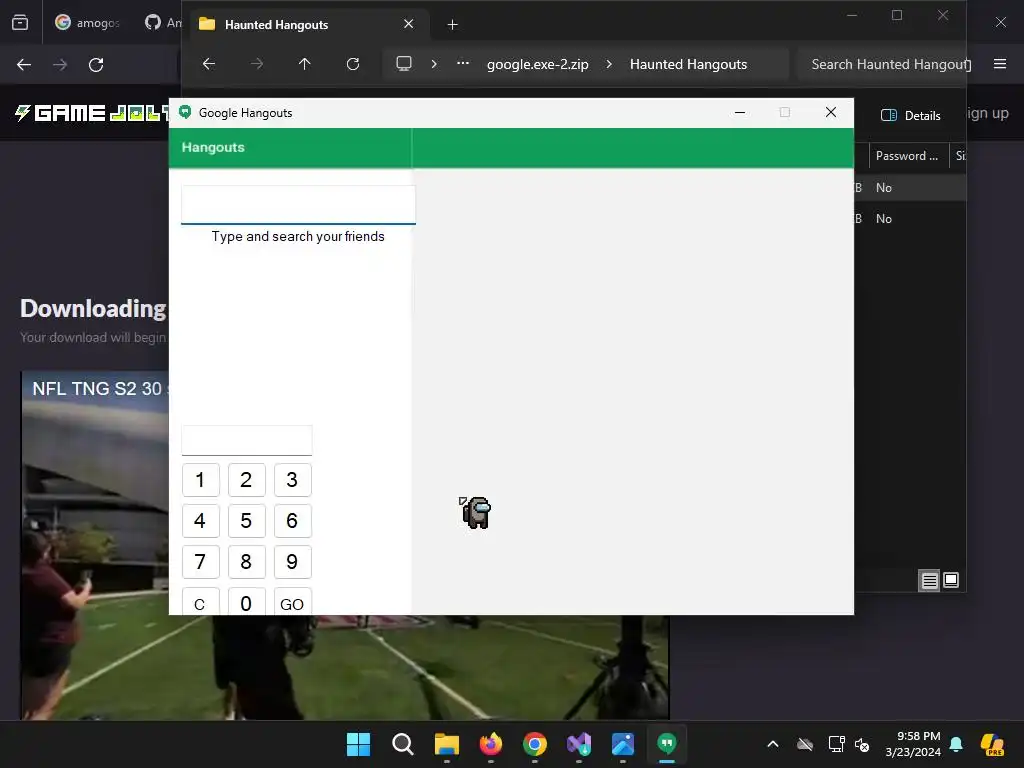Click the This PC monitor icon in address bar
This screenshot has width=1024, height=768.
404,63
